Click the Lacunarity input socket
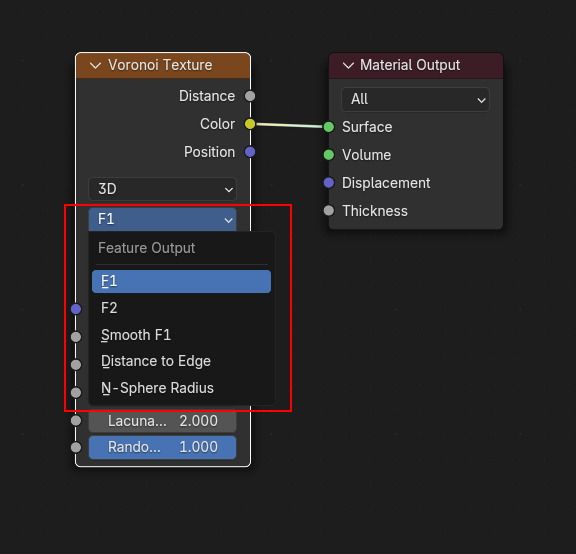Viewport: 576px width, 554px height. (76, 421)
